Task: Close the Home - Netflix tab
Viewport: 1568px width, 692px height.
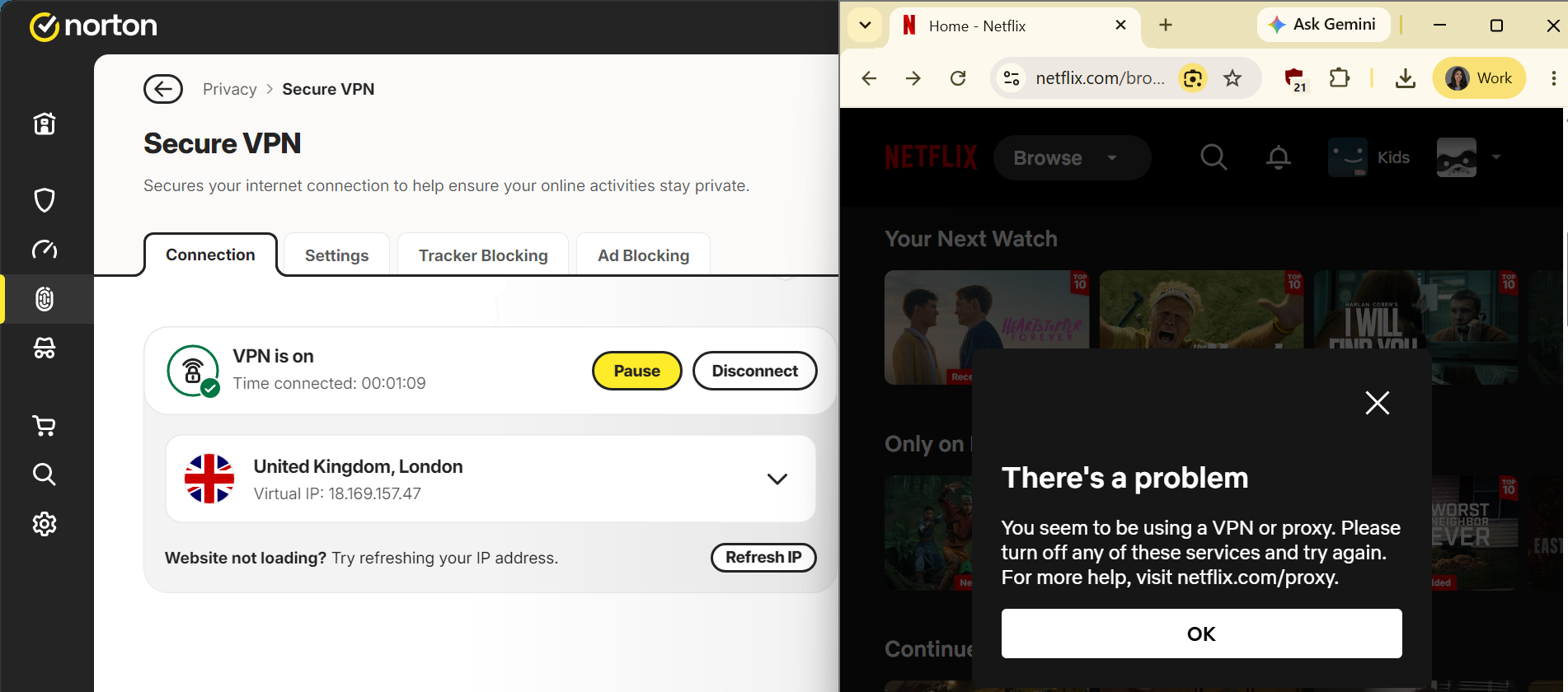Action: (x=1120, y=26)
